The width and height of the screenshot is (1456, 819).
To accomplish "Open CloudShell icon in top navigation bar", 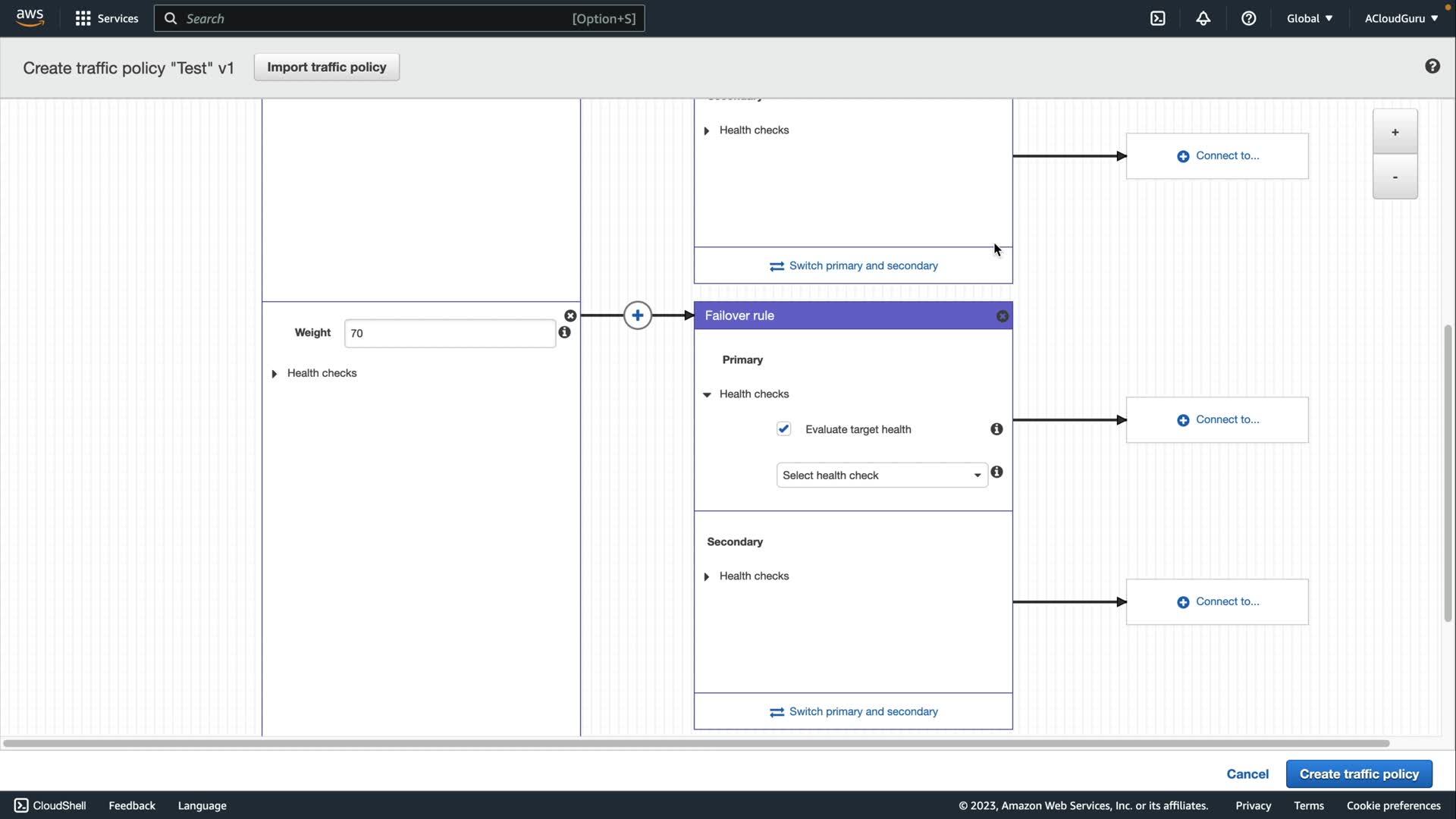I will pyautogui.click(x=1157, y=18).
